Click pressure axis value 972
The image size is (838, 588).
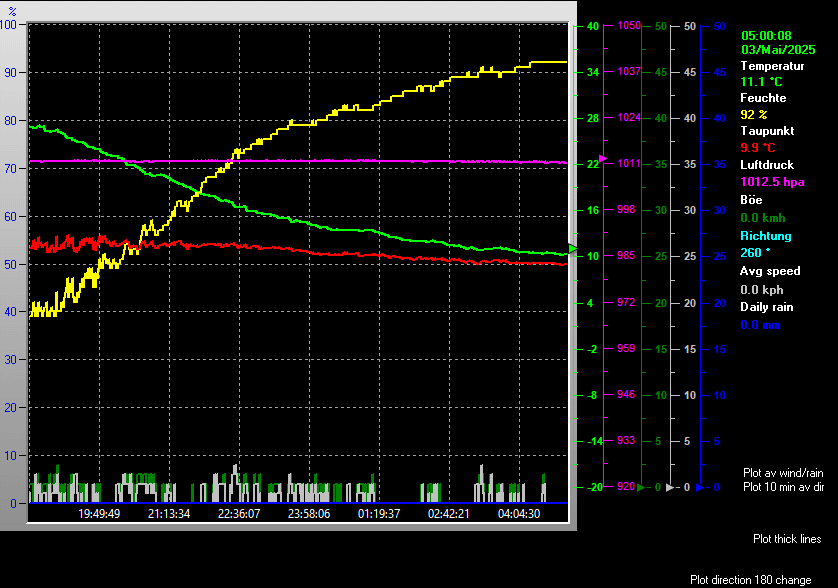(626, 302)
